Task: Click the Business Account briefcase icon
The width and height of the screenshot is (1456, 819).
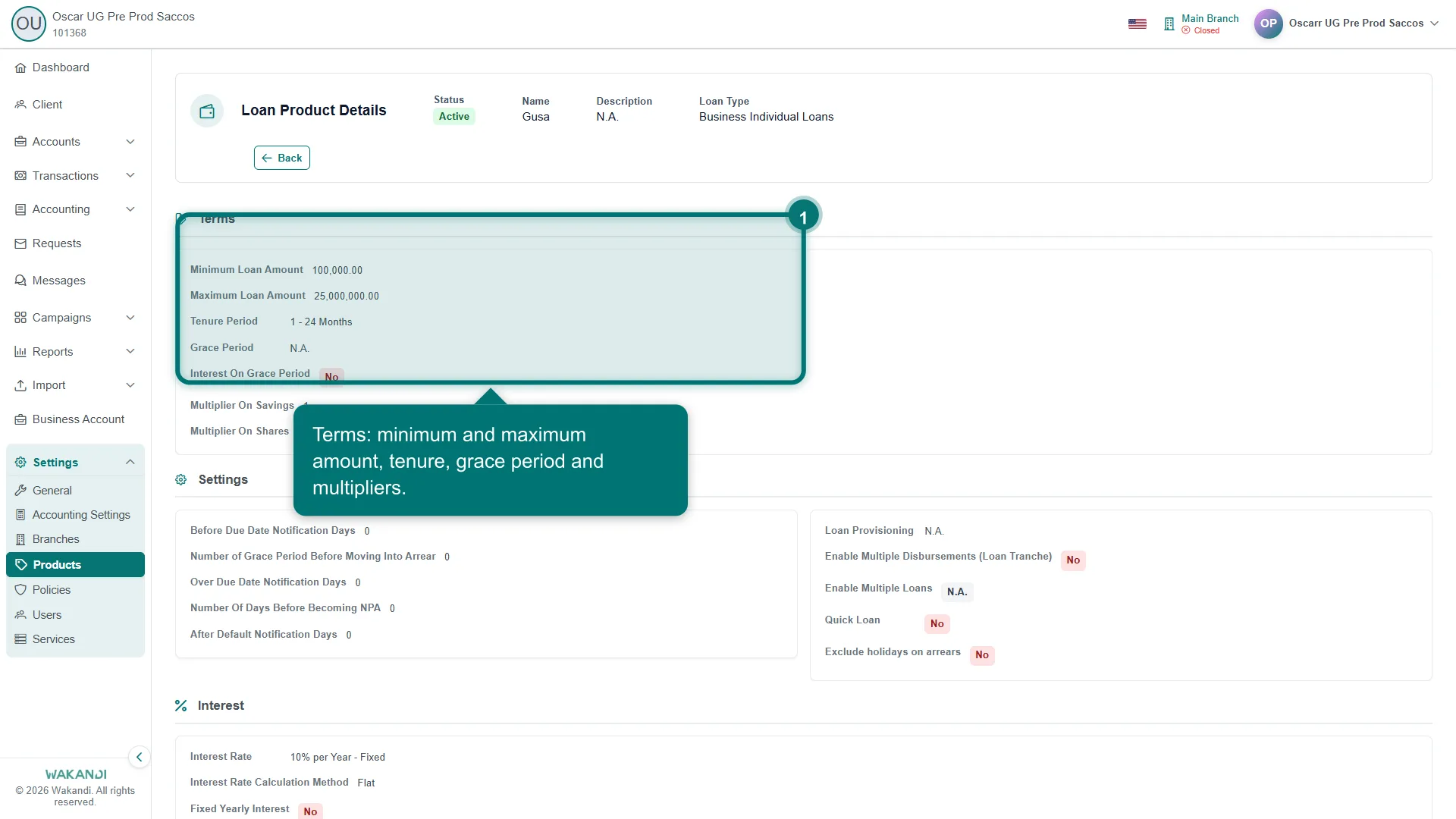Action: pos(20,419)
